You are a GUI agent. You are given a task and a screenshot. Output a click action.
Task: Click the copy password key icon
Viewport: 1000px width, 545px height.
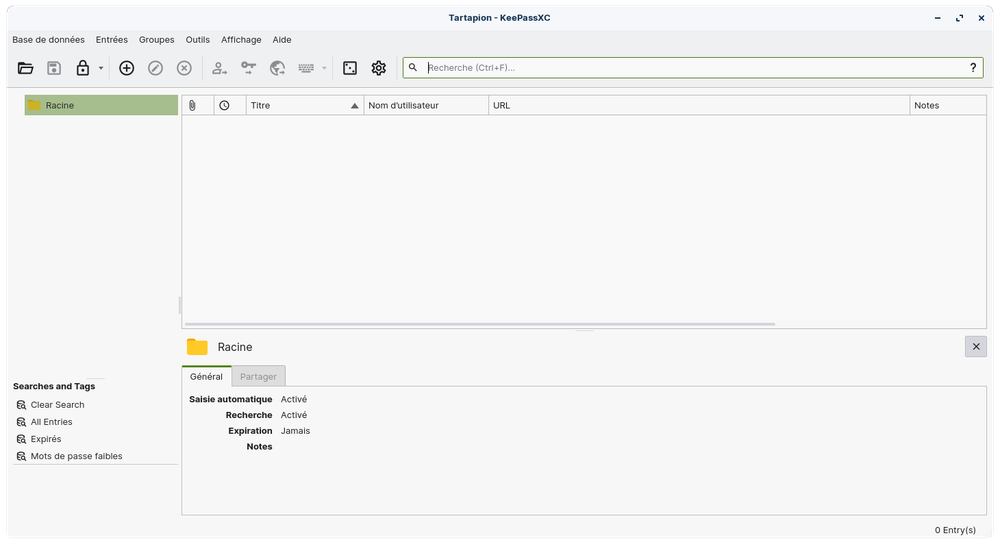248,68
